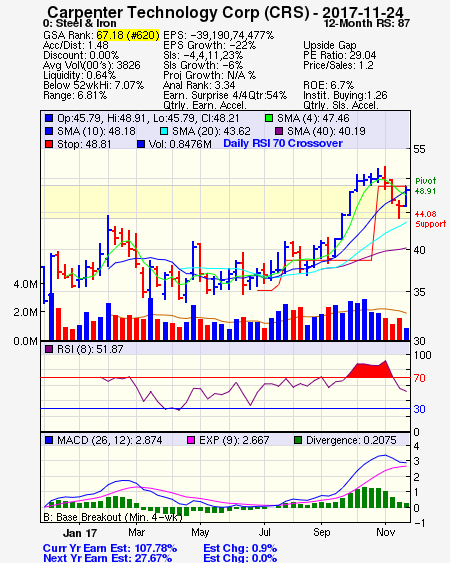Viewport: 450px width, 563px height.
Task: Click the Qtrly. Earn. Accel. label
Action: (x=205, y=105)
